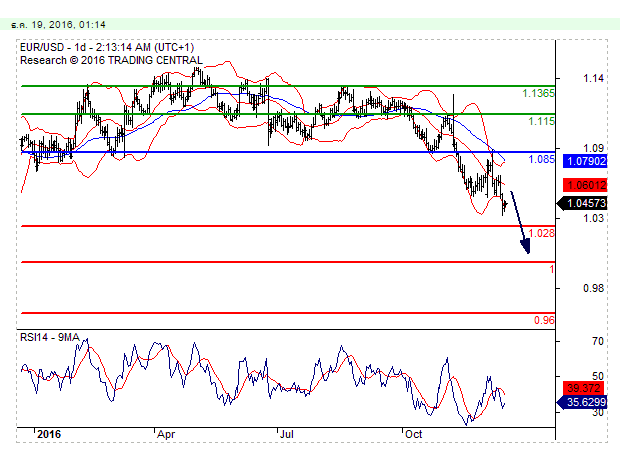The height and width of the screenshot is (472, 620).
Task: Click the RSI axis value 50
Action: [x=597, y=376]
